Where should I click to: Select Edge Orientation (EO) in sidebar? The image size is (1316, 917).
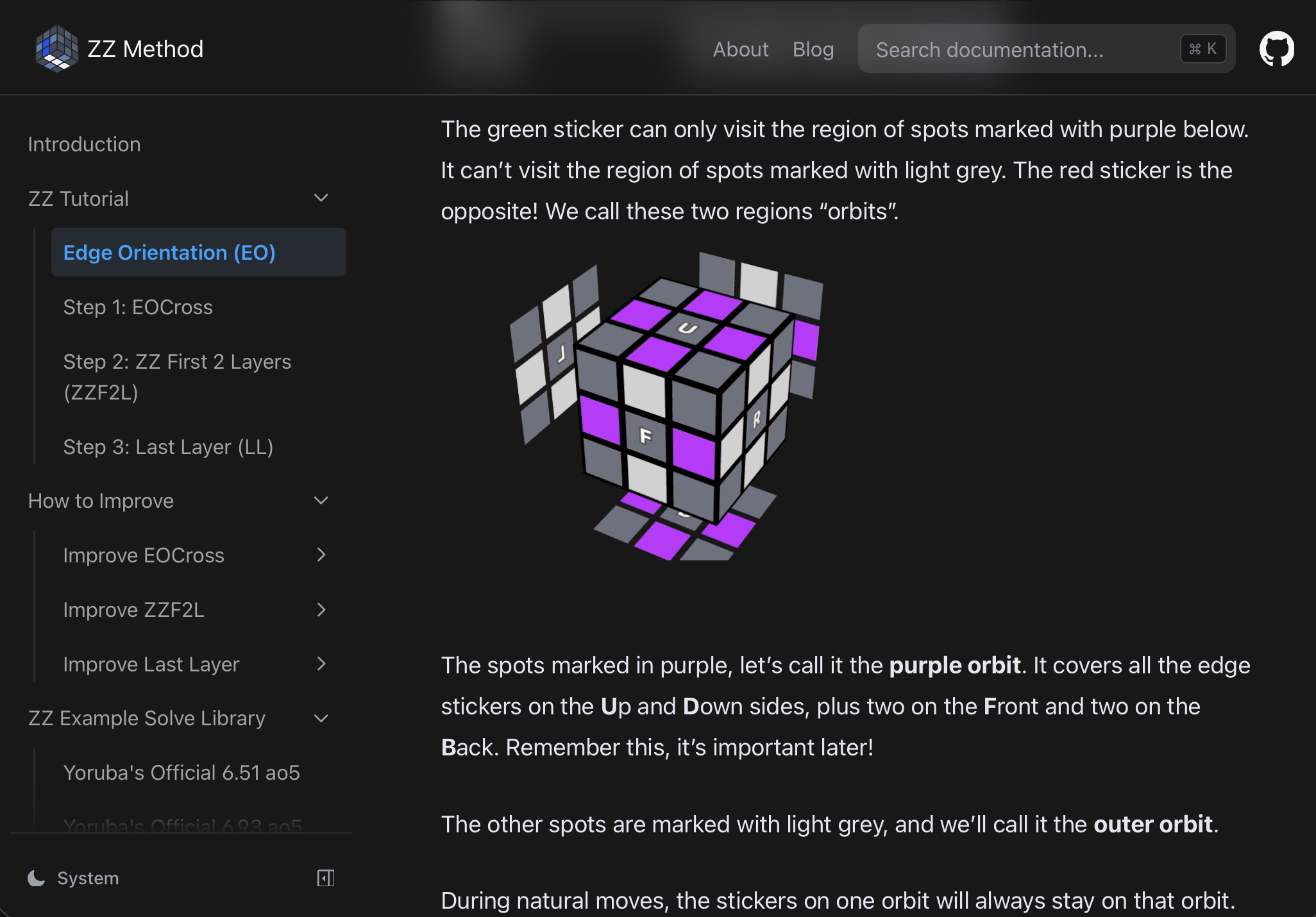coord(169,252)
